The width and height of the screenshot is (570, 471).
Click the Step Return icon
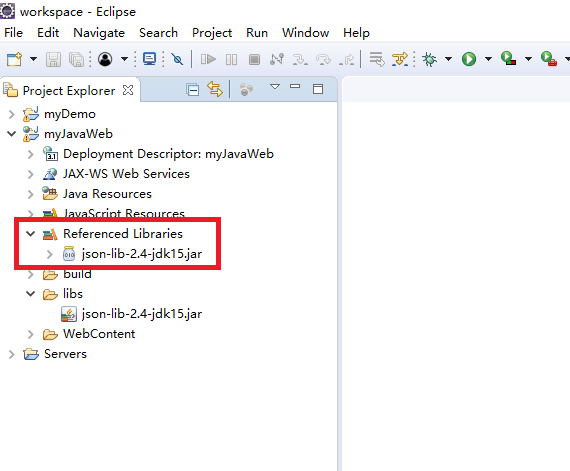(346, 60)
